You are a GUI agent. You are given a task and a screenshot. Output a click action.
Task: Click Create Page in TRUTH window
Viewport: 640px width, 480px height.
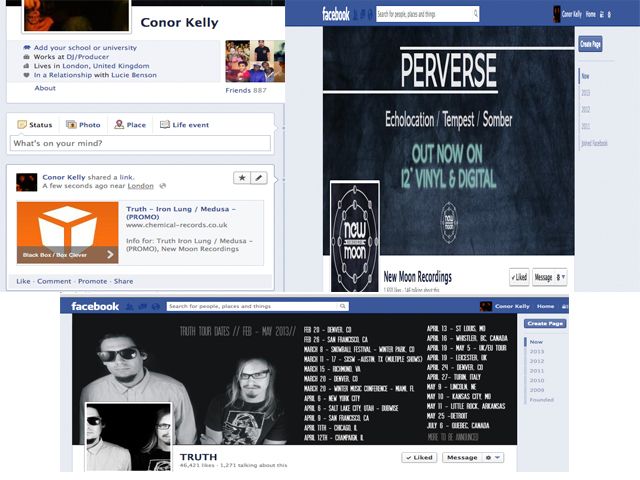pyautogui.click(x=545, y=323)
